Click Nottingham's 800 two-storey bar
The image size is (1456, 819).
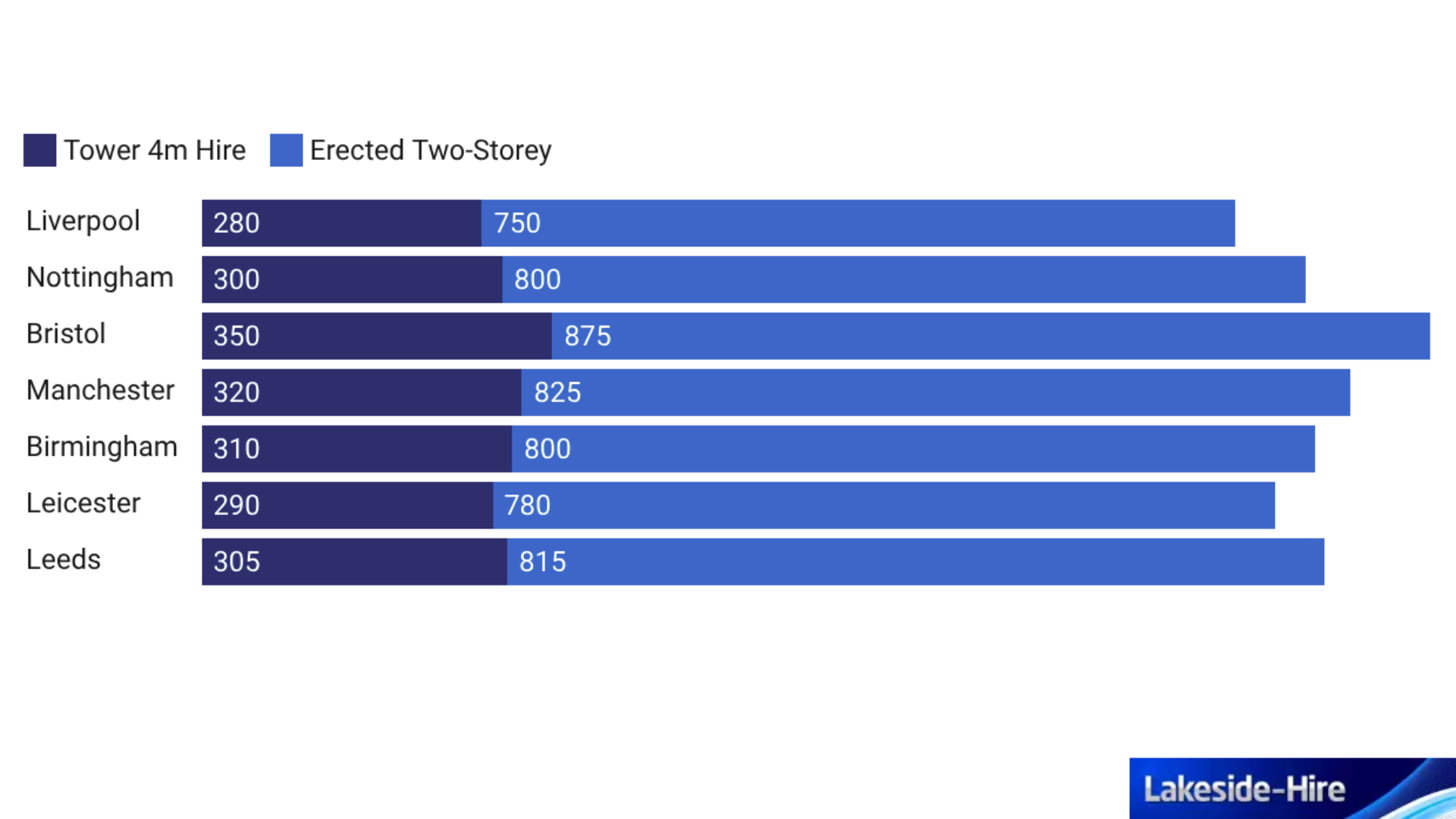click(x=903, y=279)
